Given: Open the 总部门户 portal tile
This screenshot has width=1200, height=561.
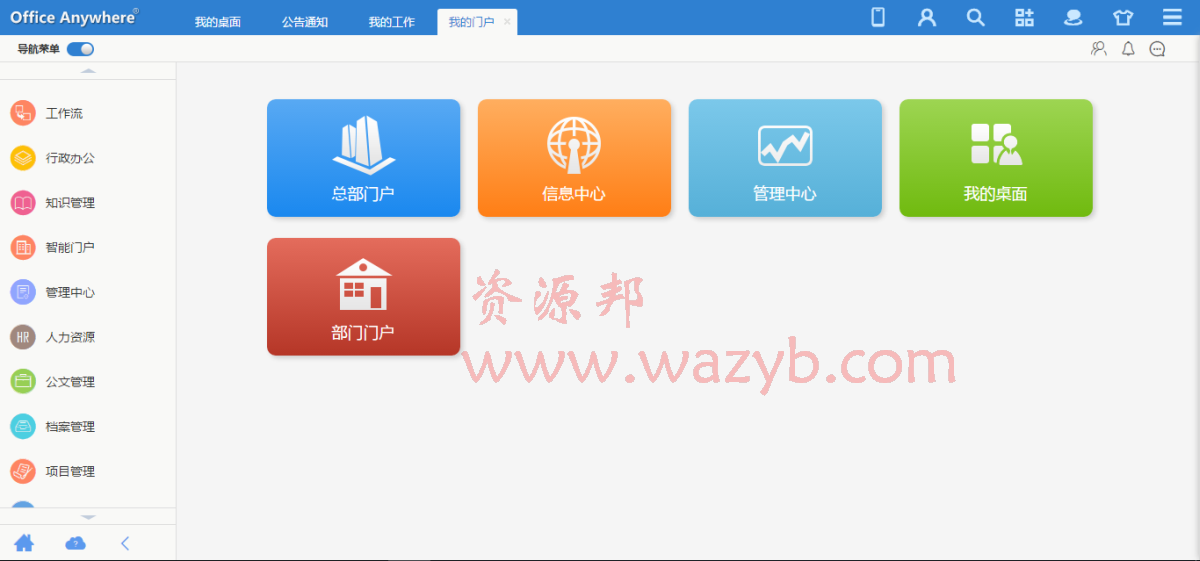Looking at the screenshot, I should coord(363,158).
